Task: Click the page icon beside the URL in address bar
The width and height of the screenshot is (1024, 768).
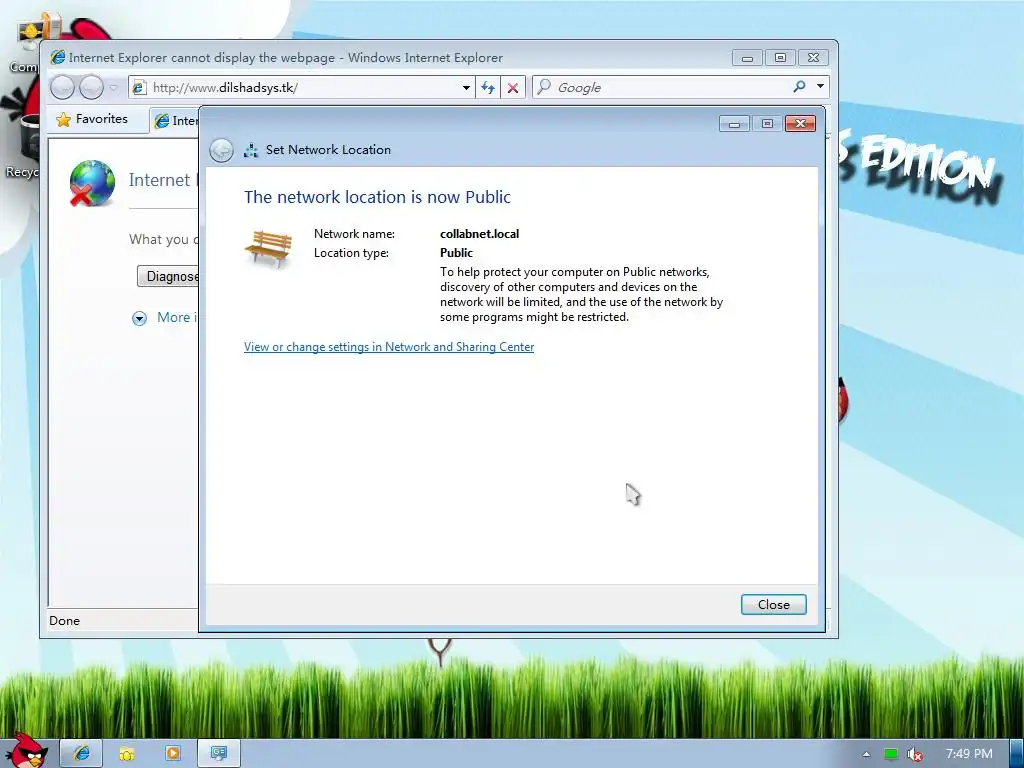Action: click(139, 88)
